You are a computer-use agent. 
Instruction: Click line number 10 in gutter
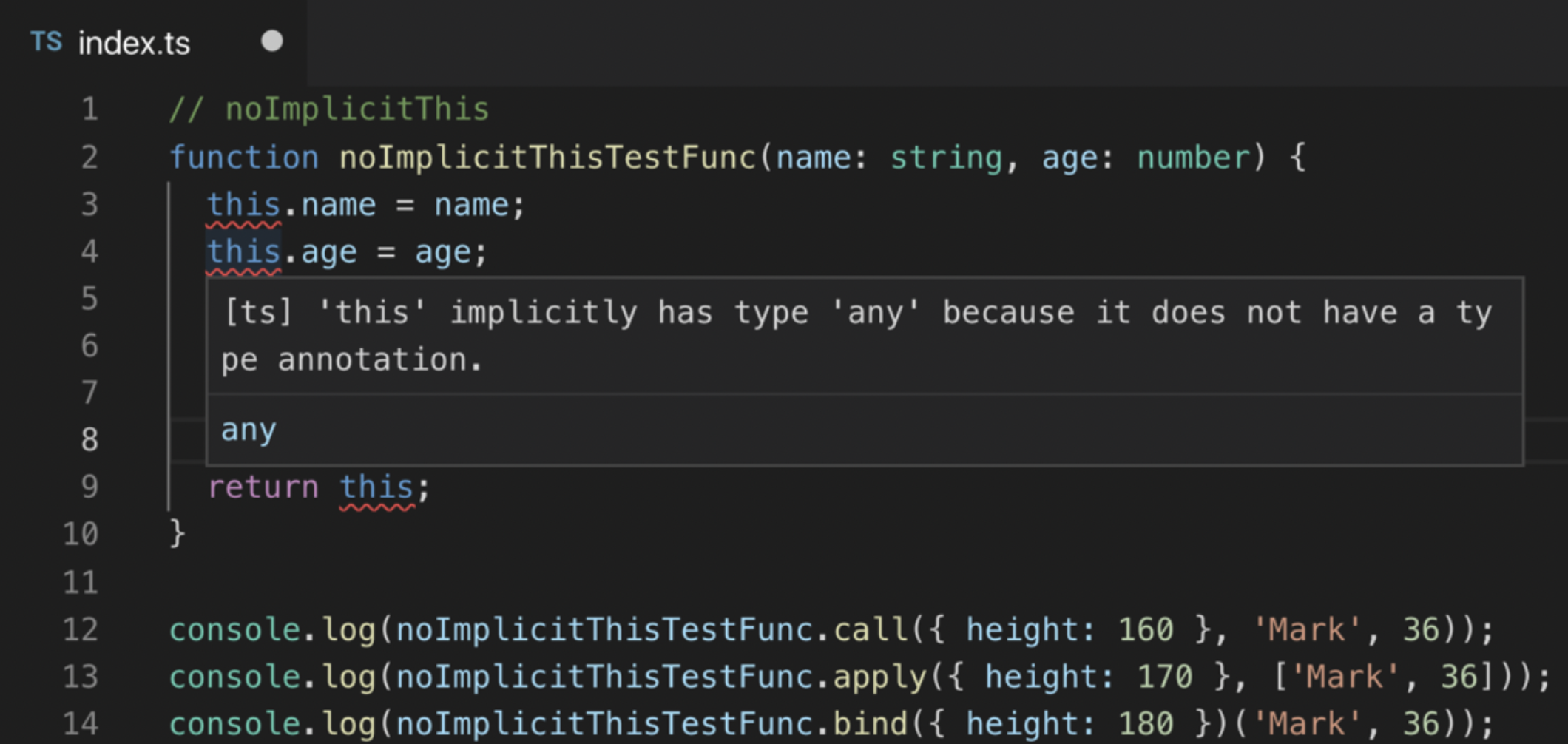tap(80, 534)
